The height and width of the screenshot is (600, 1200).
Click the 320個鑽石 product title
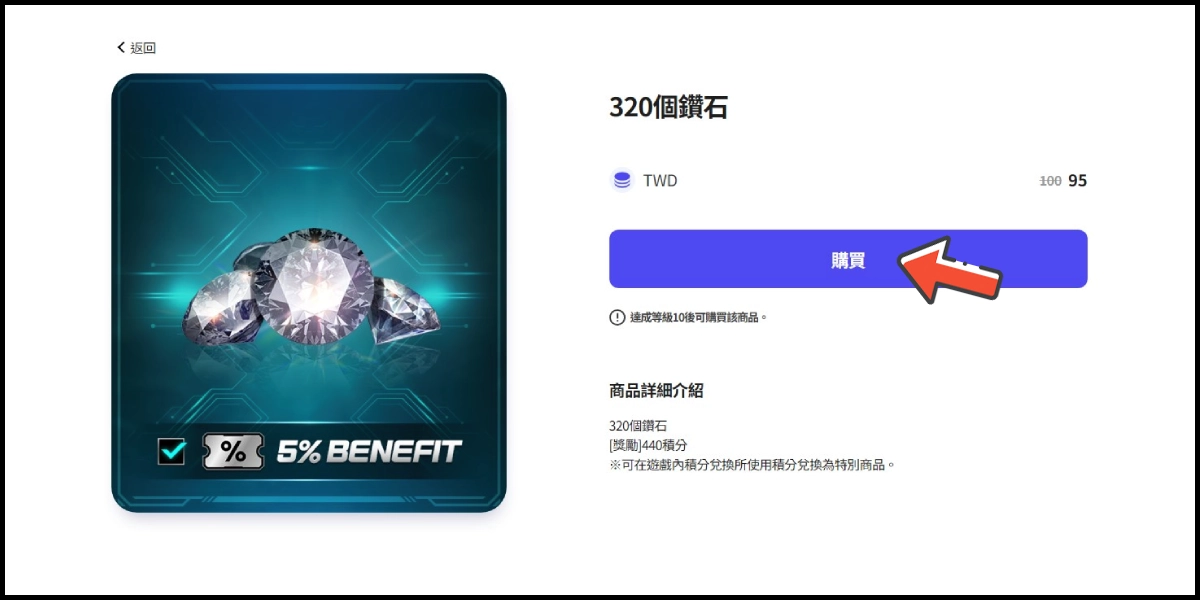pos(668,108)
